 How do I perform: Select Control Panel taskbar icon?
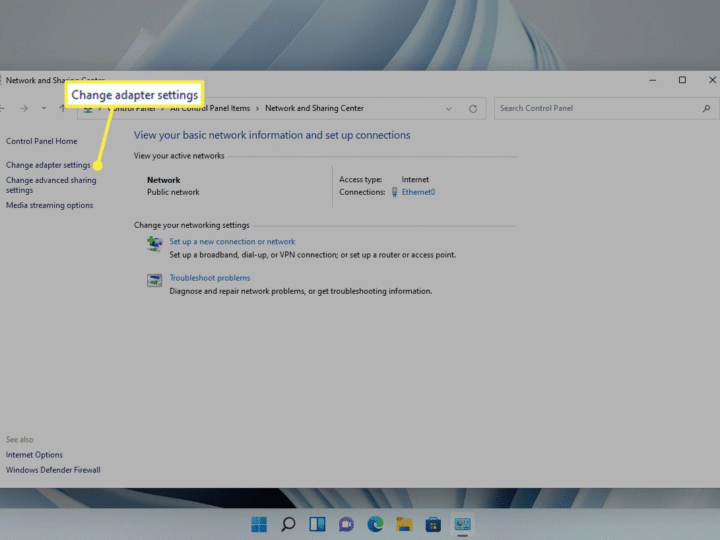462,524
